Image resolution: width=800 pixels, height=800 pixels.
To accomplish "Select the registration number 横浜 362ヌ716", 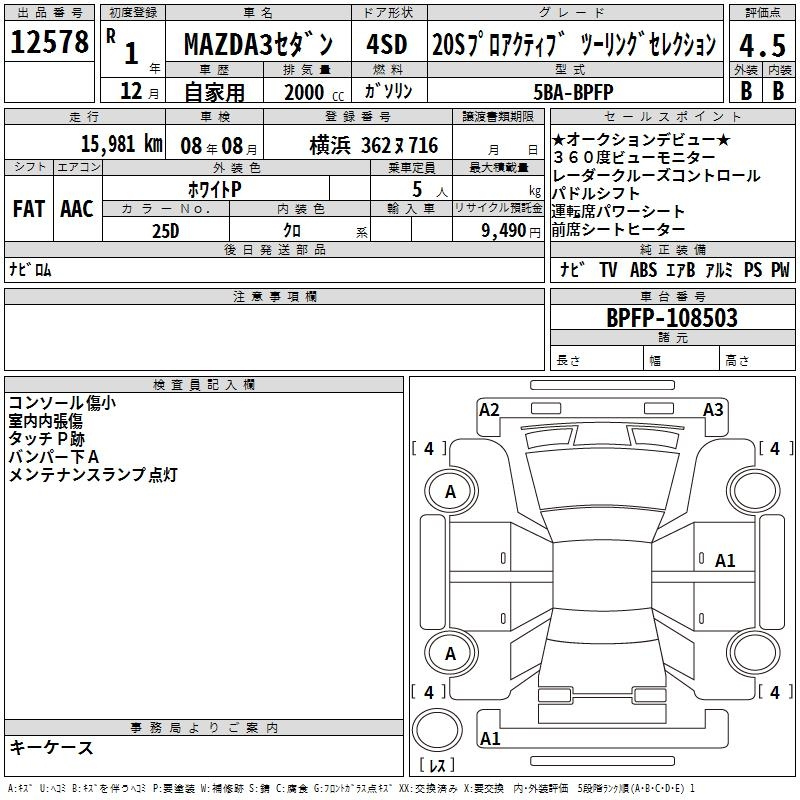I will coord(360,145).
